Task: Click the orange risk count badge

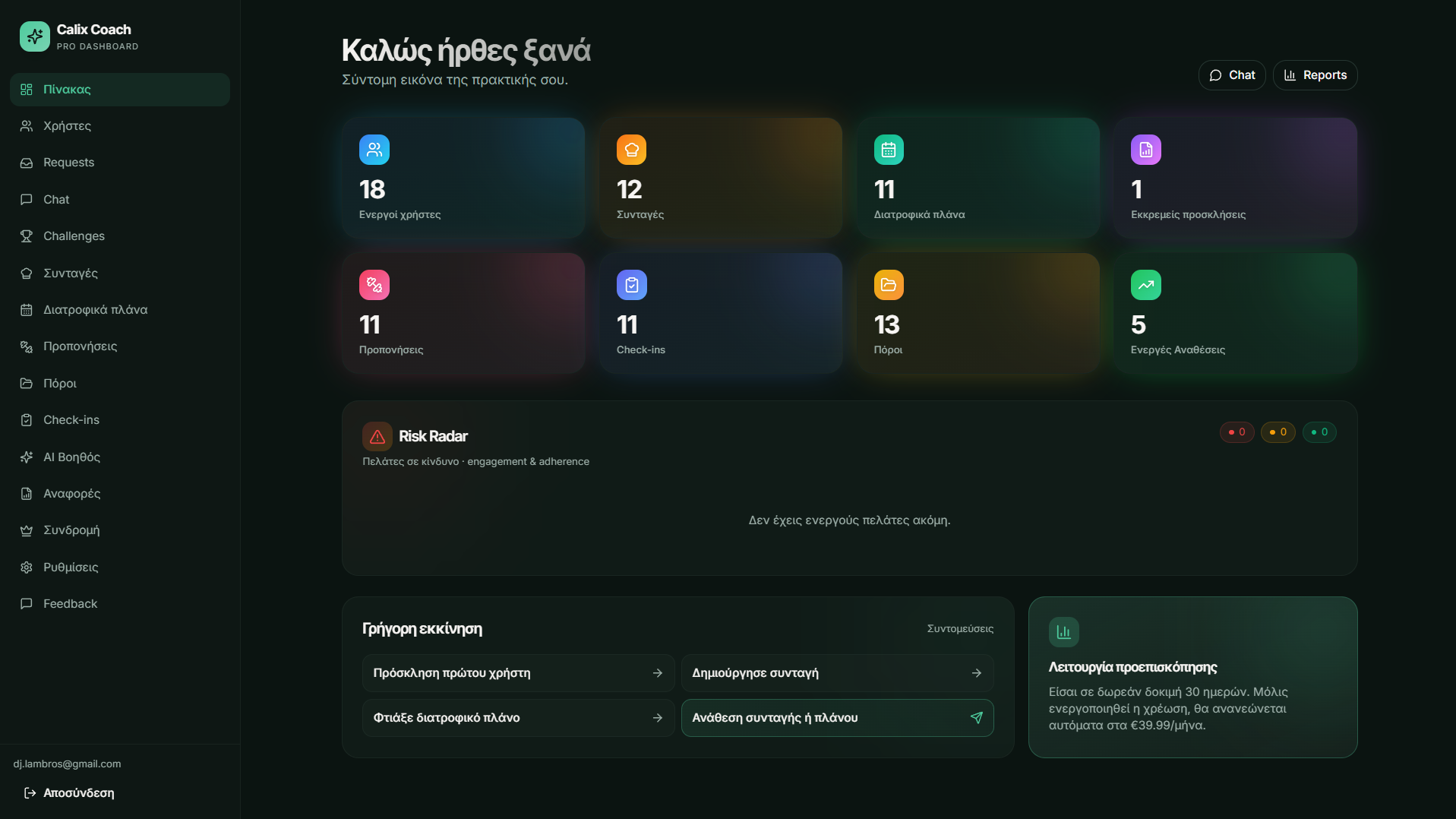Action: [x=1278, y=432]
